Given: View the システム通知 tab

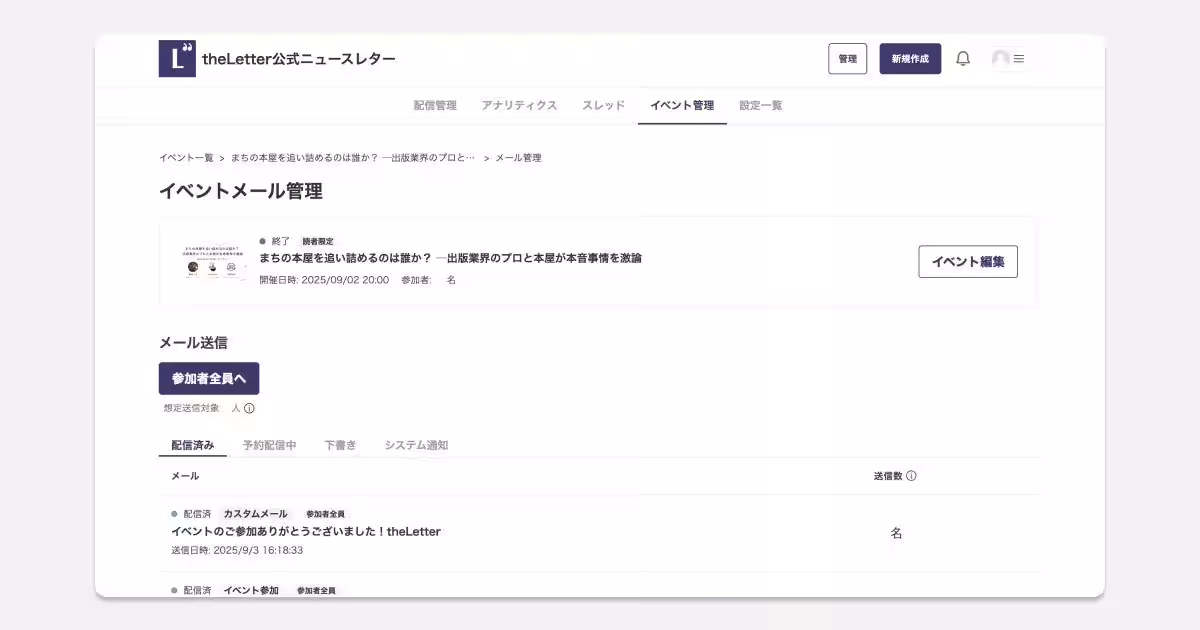Looking at the screenshot, I should pyautogui.click(x=413, y=446).
